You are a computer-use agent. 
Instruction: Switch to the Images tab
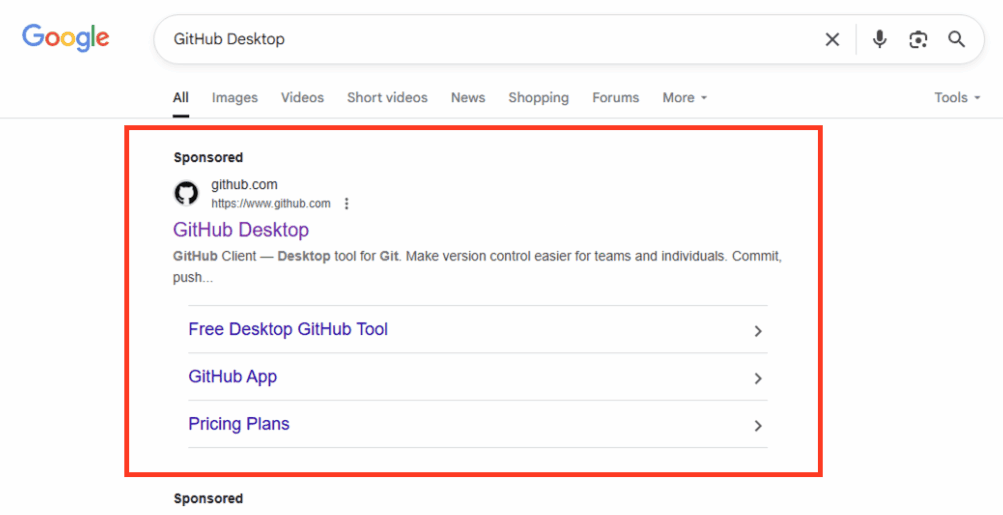(235, 97)
